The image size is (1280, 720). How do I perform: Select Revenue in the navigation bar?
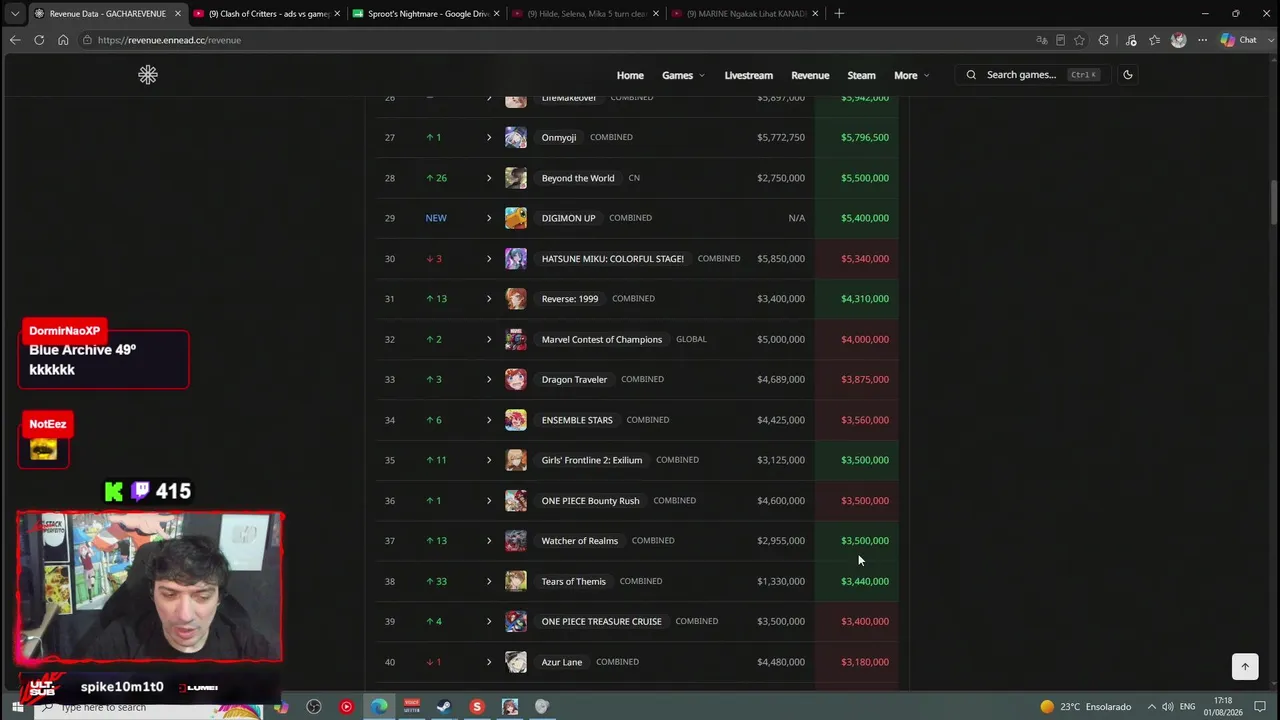[810, 75]
